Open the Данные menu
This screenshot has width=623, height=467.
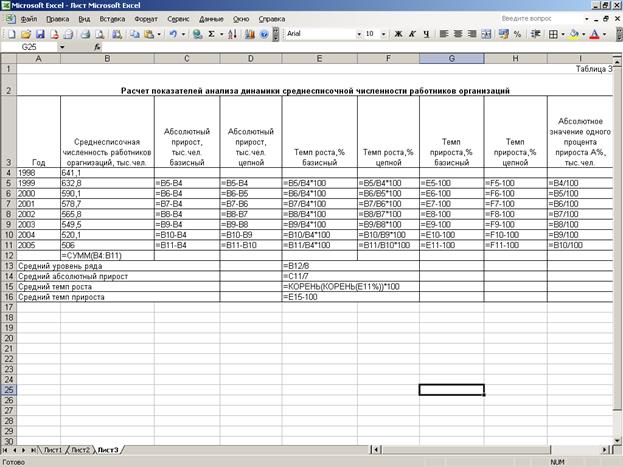(x=211, y=19)
